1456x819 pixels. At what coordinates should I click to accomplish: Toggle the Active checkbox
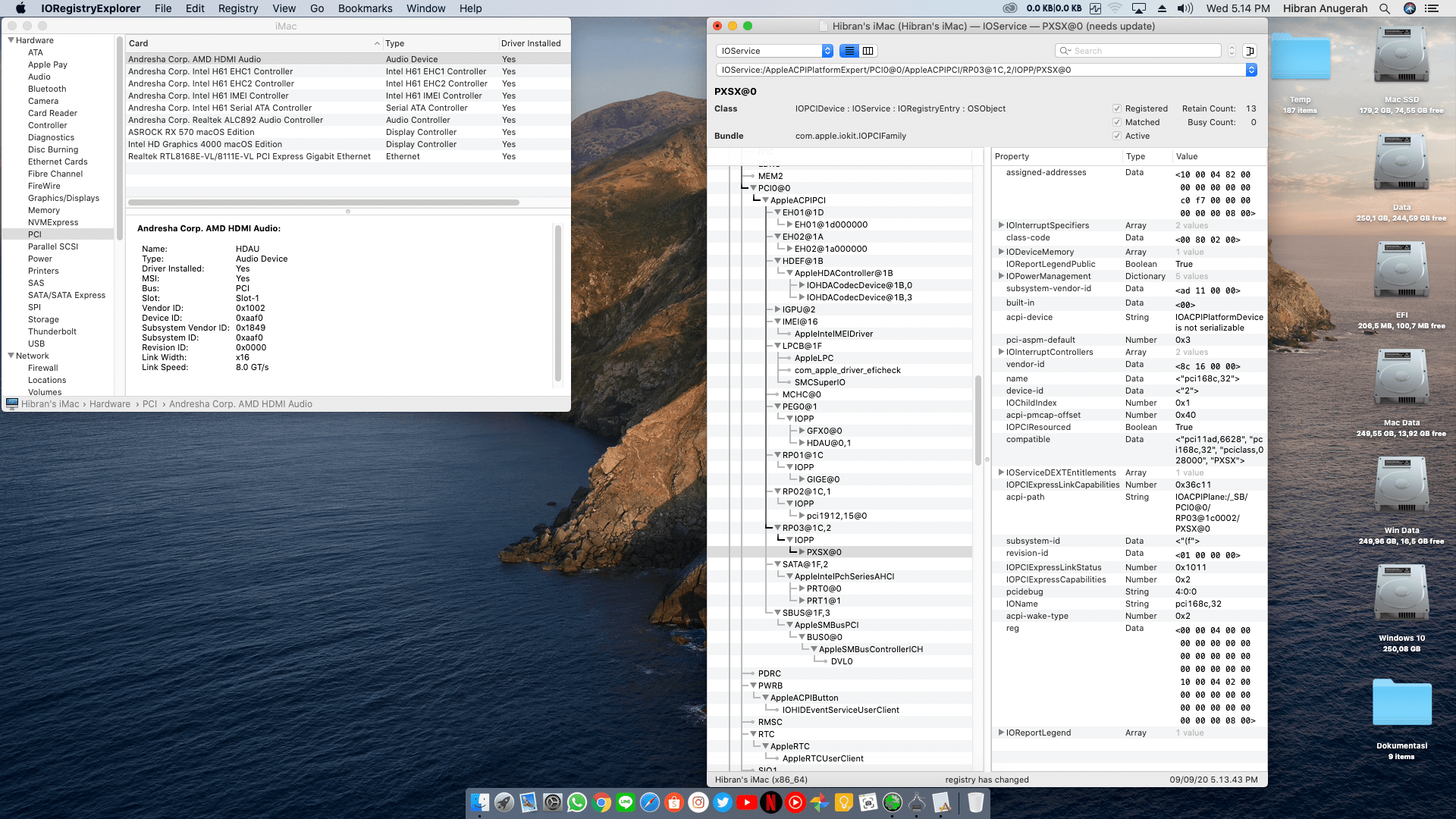point(1117,136)
